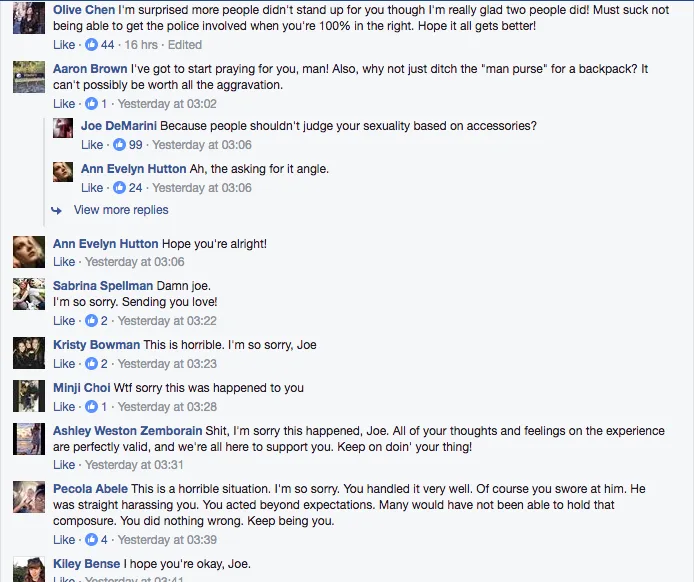Expand View more replies
This screenshot has width=694, height=582.
click(121, 210)
